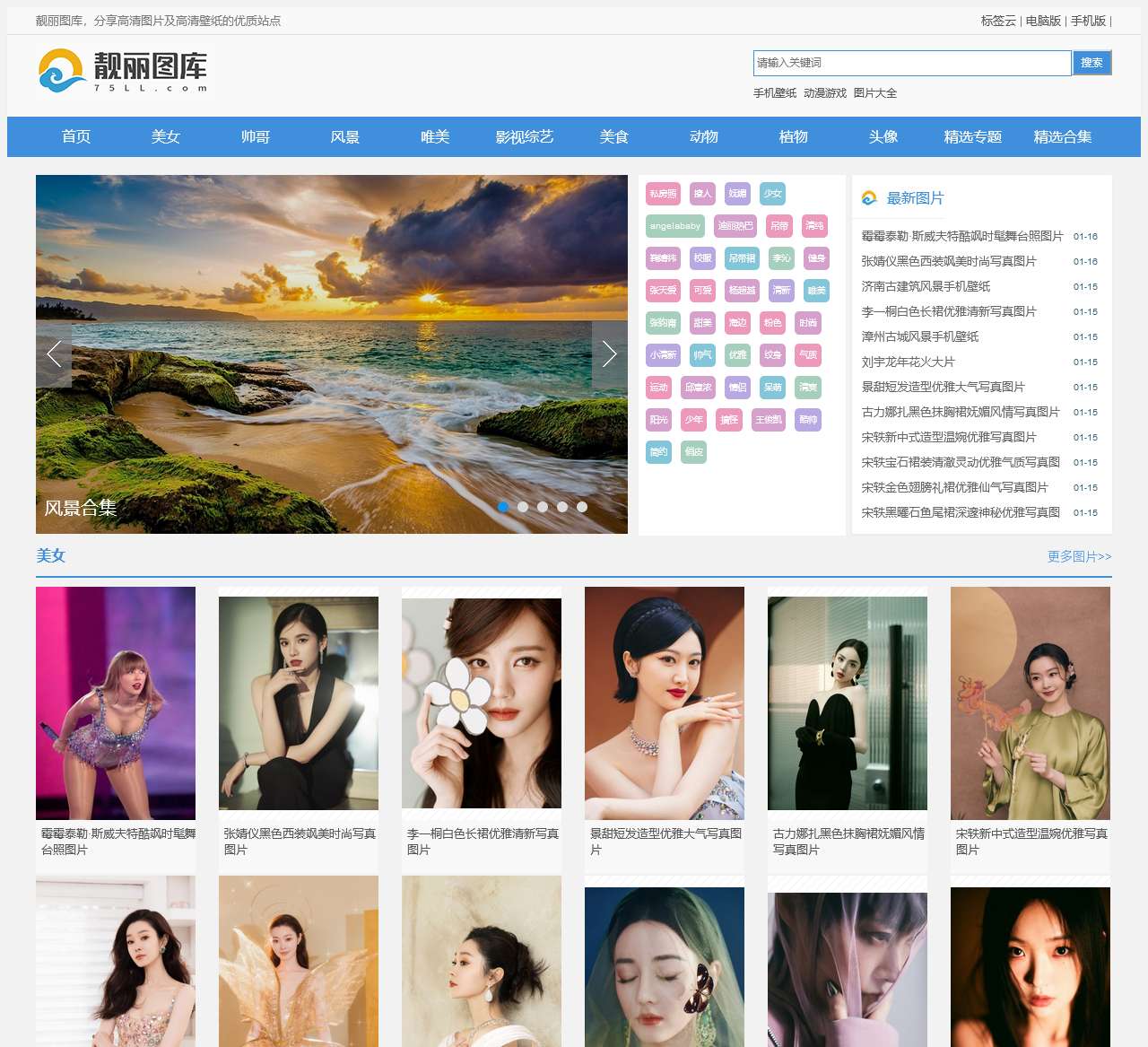This screenshot has width=1148, height=1047.
Task: Click 刘宇龙年花火大片 in the latest list
Action: [x=908, y=362]
